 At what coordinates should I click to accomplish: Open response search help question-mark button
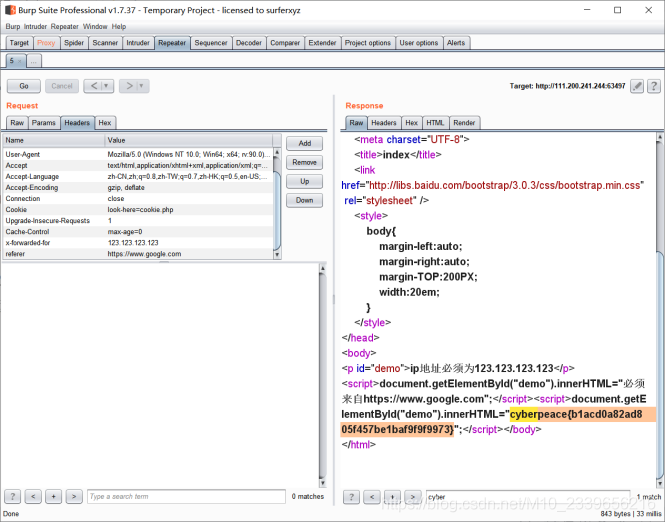(351, 496)
